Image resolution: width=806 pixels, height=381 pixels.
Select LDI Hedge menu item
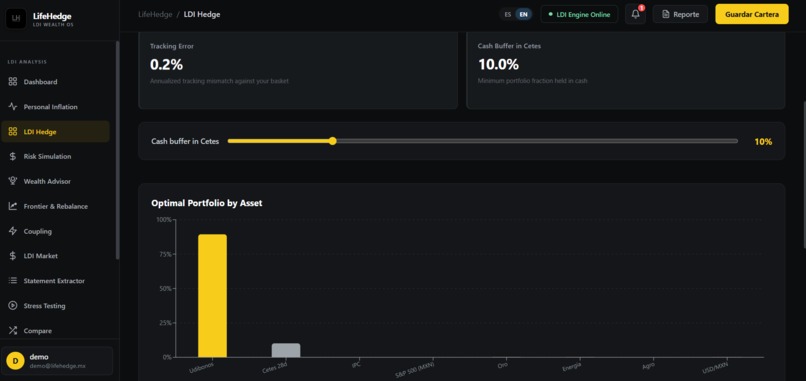pyautogui.click(x=56, y=132)
